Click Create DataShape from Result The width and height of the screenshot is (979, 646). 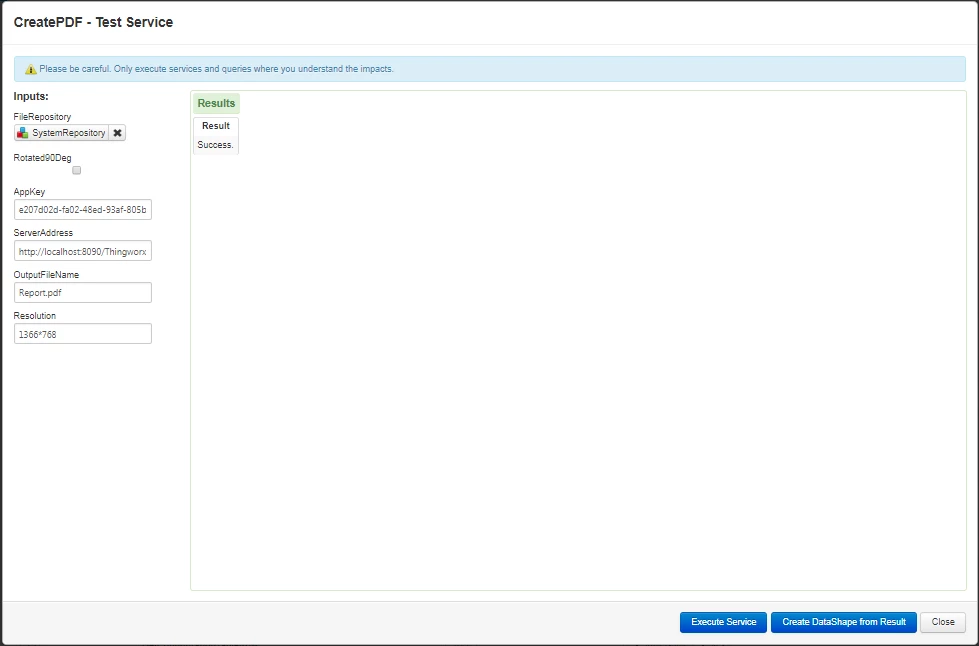point(844,622)
